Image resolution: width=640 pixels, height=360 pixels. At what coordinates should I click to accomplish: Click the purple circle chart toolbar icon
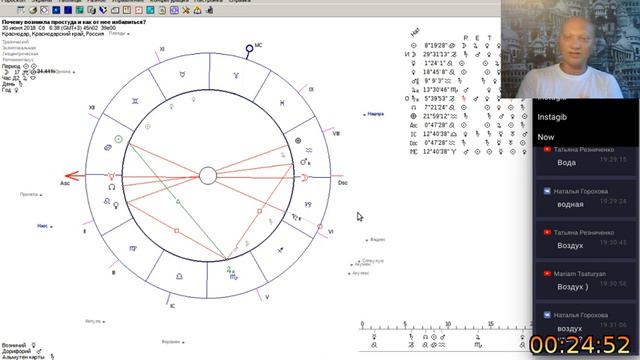coord(174,10)
